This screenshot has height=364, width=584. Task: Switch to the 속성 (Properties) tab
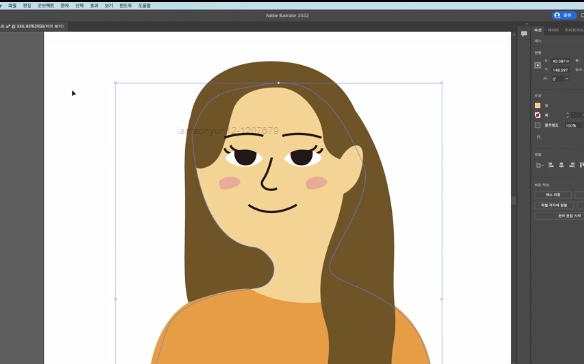538,30
